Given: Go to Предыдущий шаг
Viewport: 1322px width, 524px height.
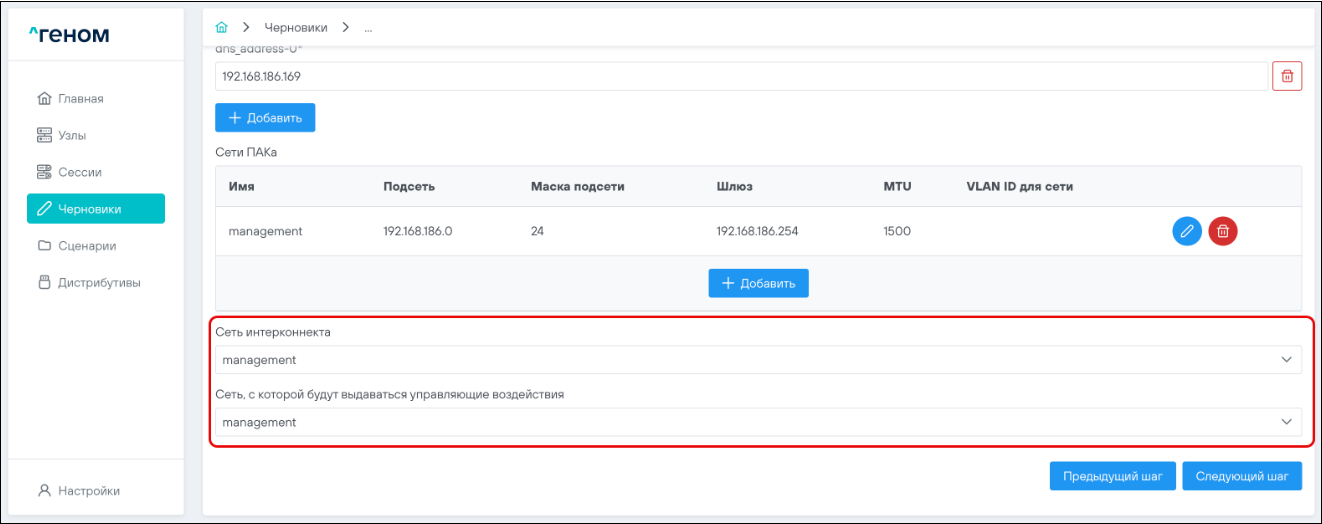Looking at the screenshot, I should tap(1112, 476).
